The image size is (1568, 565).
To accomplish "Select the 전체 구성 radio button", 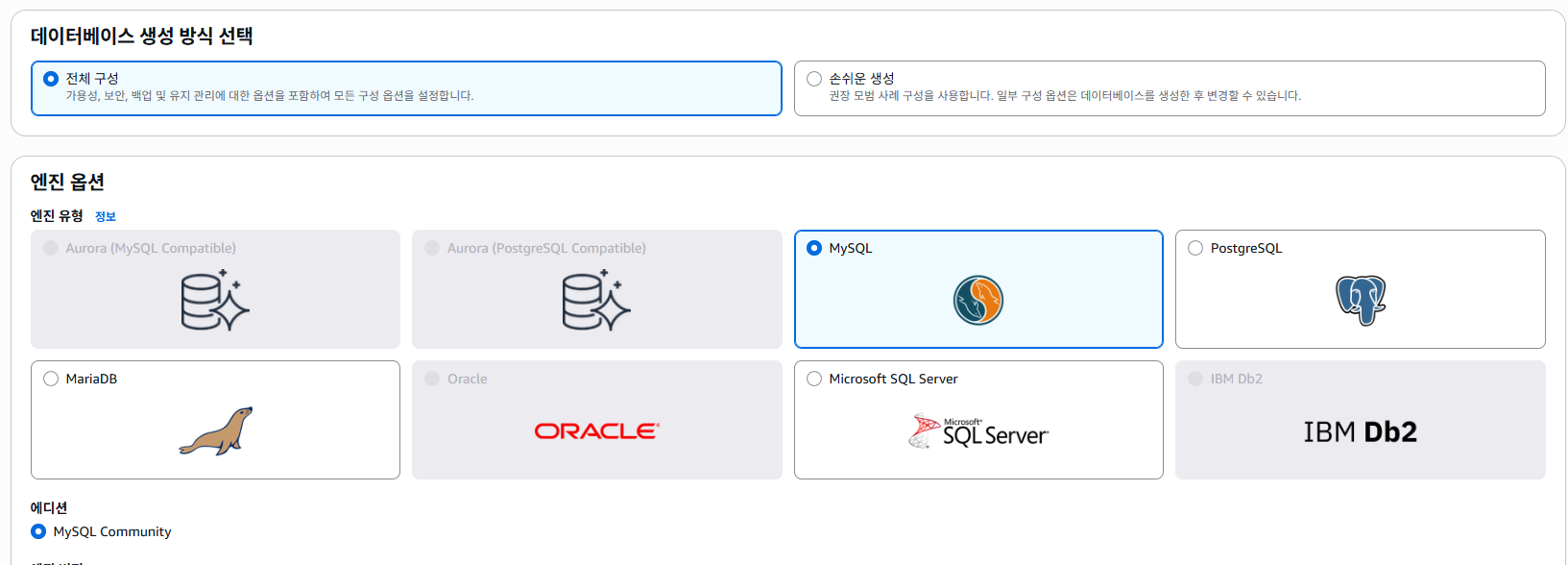I will point(51,79).
